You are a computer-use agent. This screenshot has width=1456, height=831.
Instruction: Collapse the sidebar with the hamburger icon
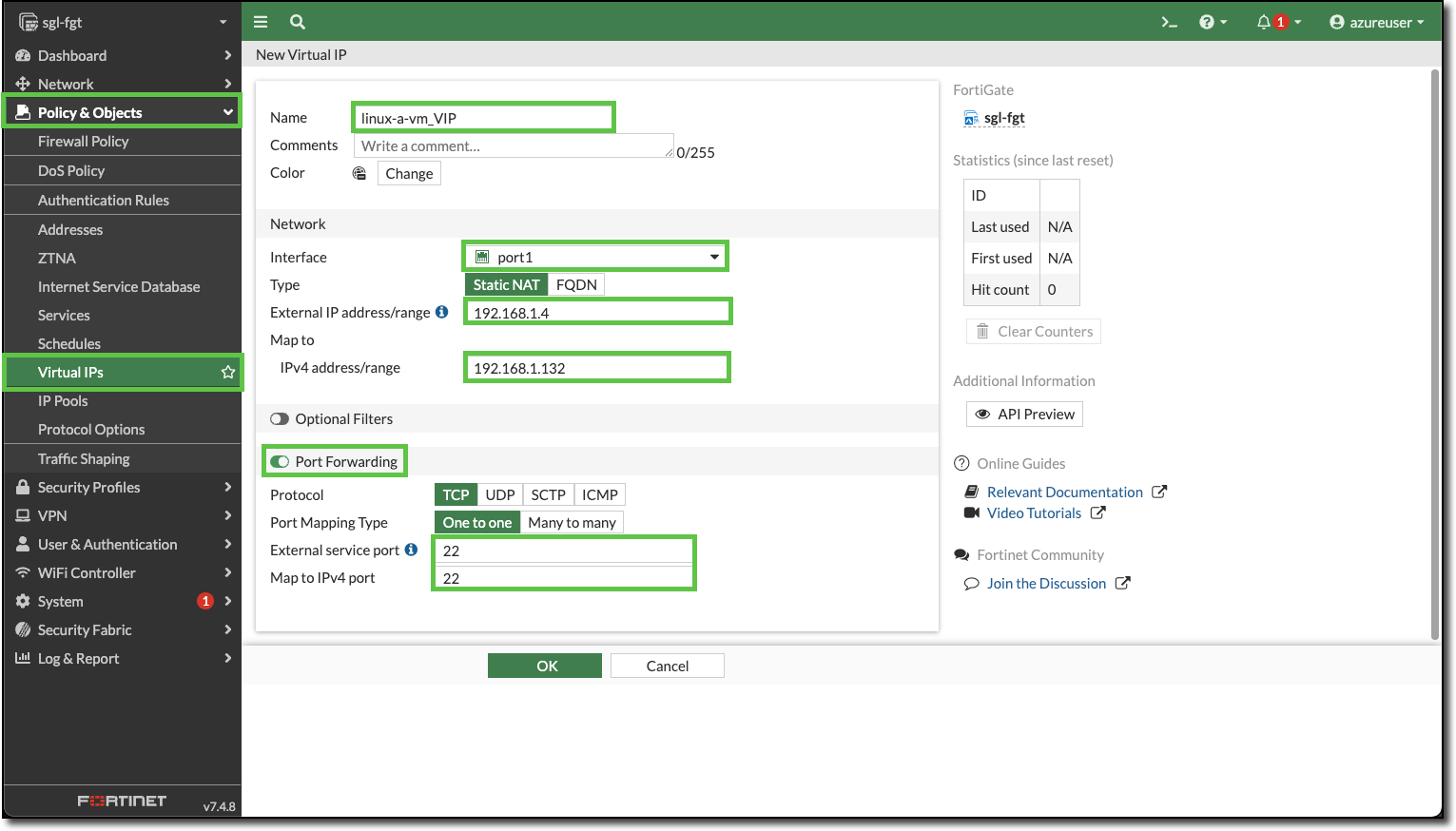(x=260, y=21)
